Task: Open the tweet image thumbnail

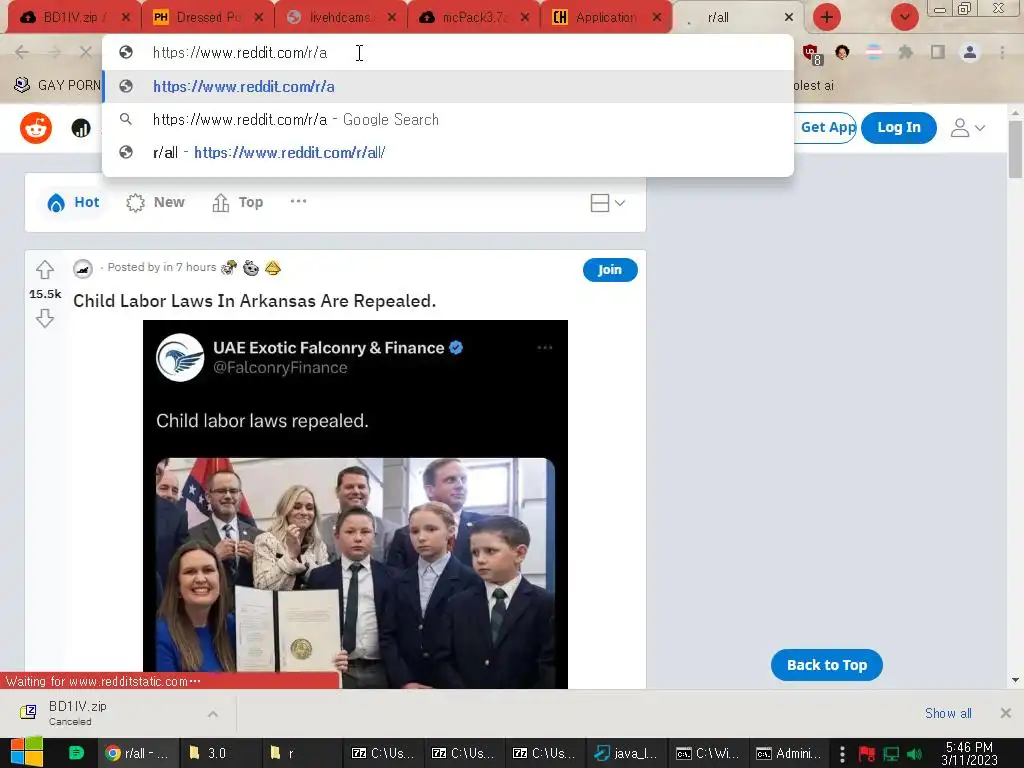Action: tap(355, 573)
